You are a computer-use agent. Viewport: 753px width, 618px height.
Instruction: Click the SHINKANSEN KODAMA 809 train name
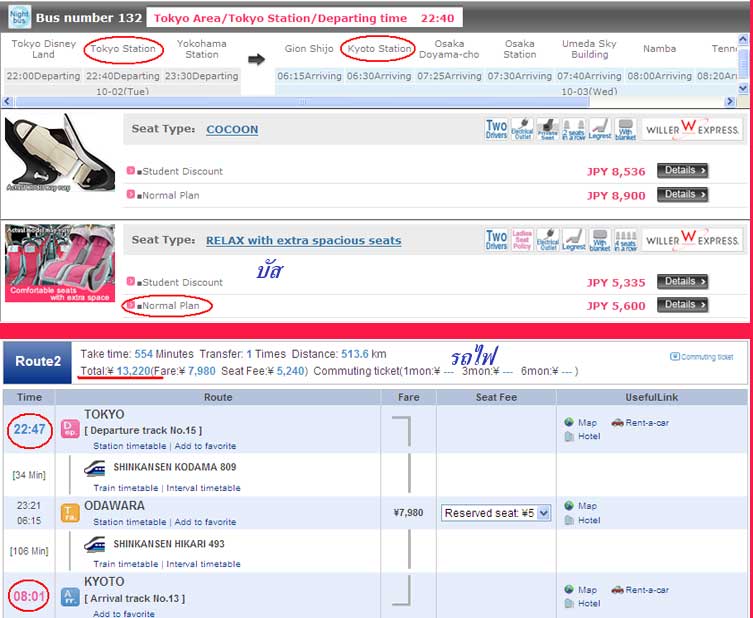coord(175,467)
